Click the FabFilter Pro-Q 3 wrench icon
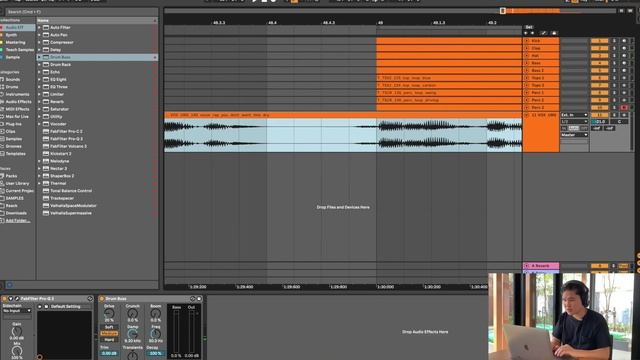 (17, 299)
